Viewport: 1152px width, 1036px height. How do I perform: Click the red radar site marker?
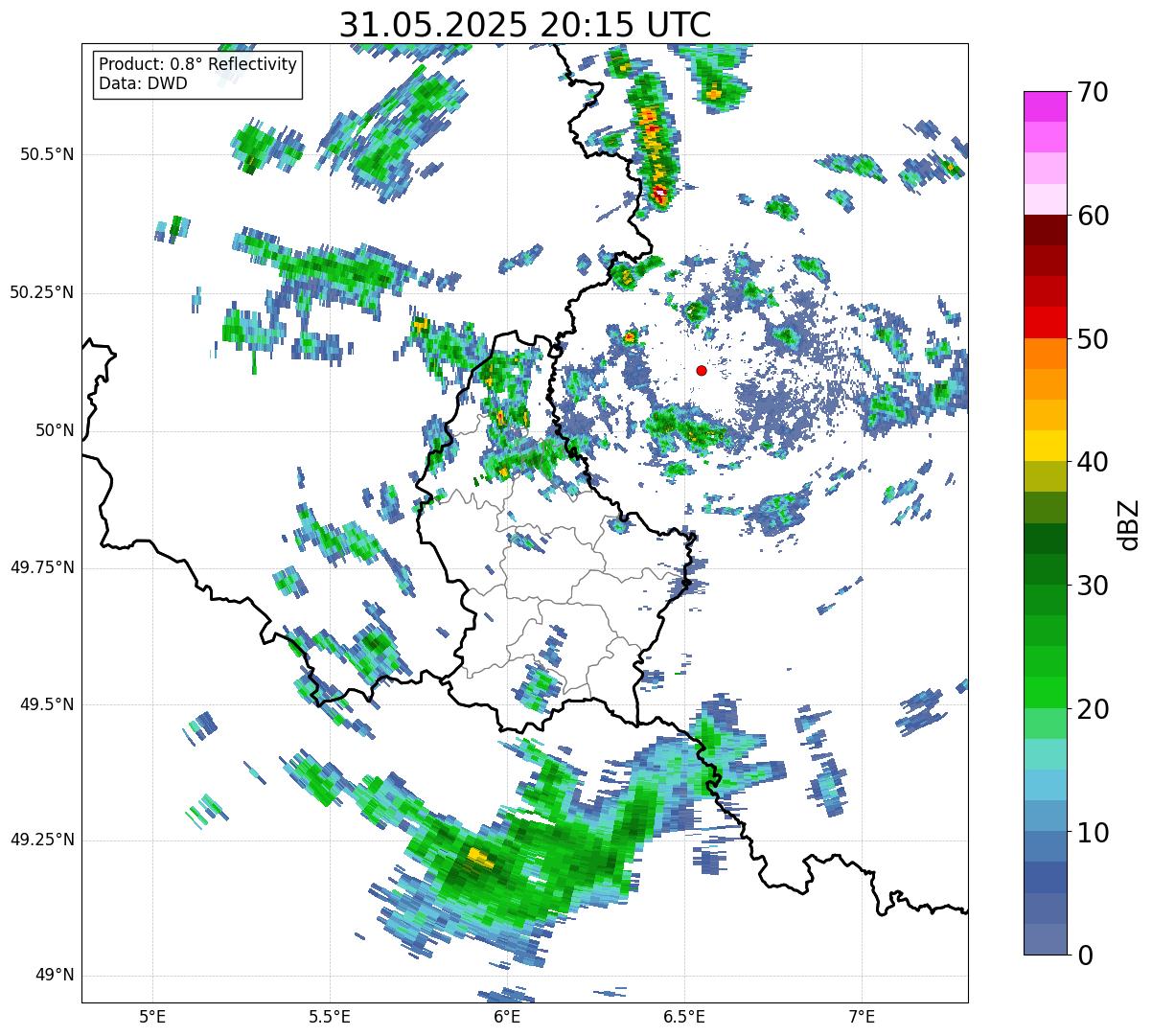(702, 370)
